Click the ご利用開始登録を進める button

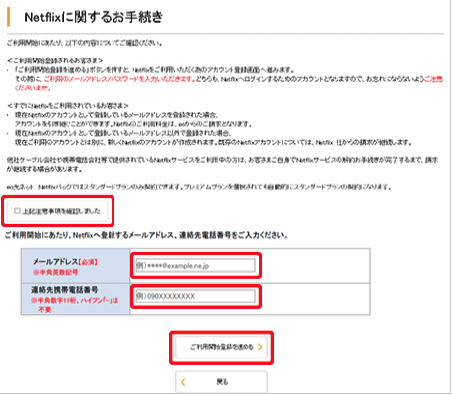(221, 347)
